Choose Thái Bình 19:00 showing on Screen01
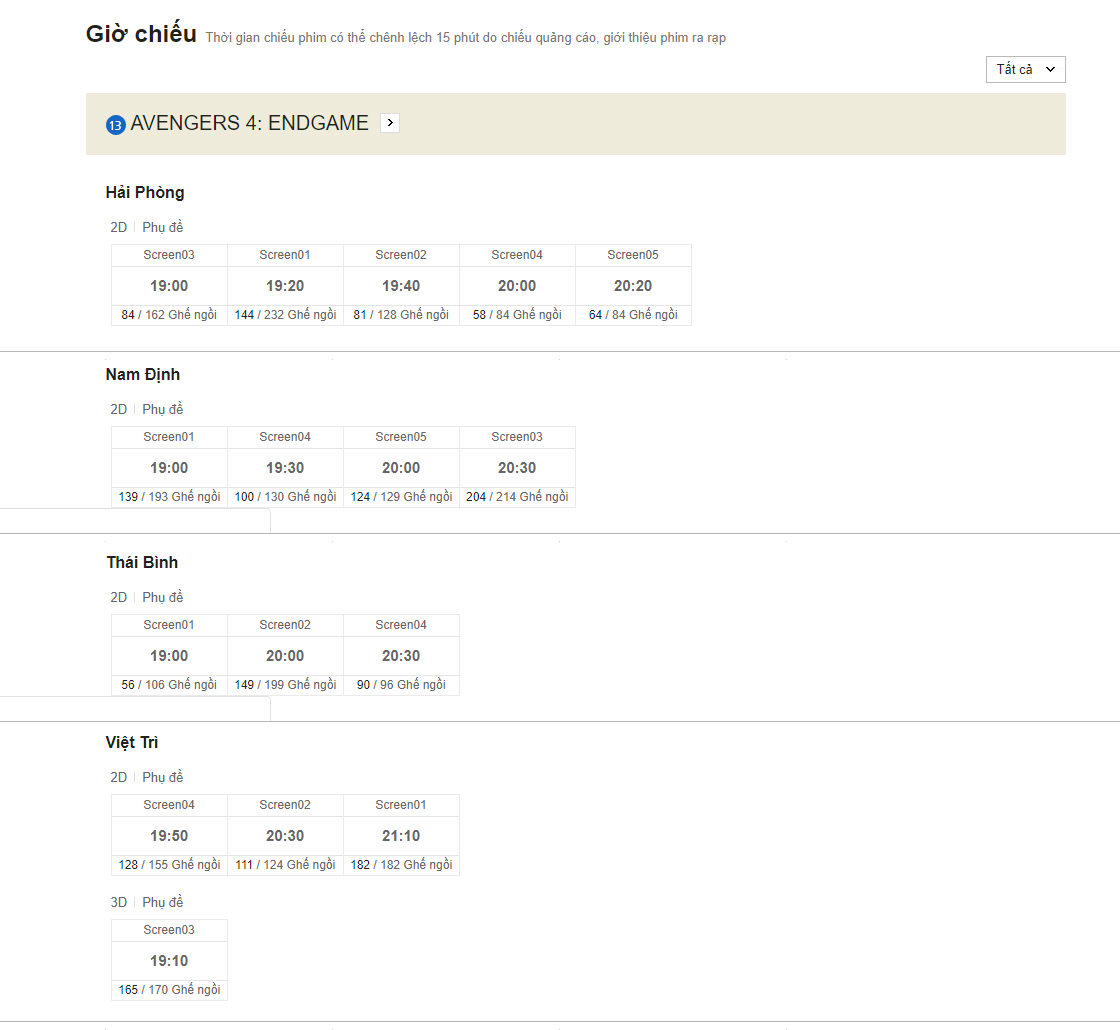The image size is (1120, 1030). click(169, 656)
